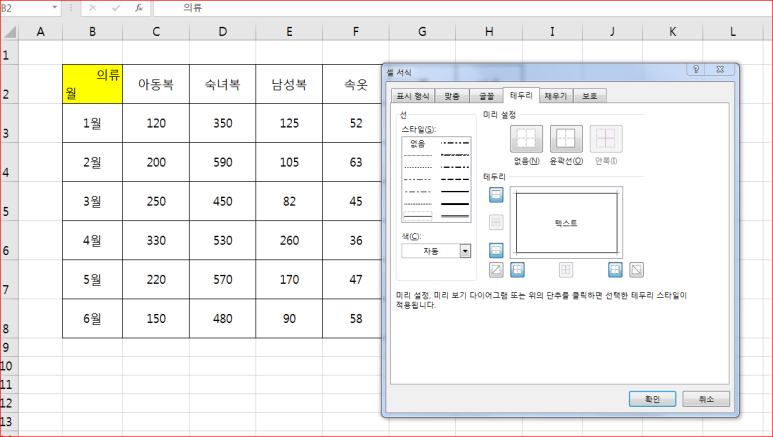Switch to the 글꼴 tab

(486, 96)
